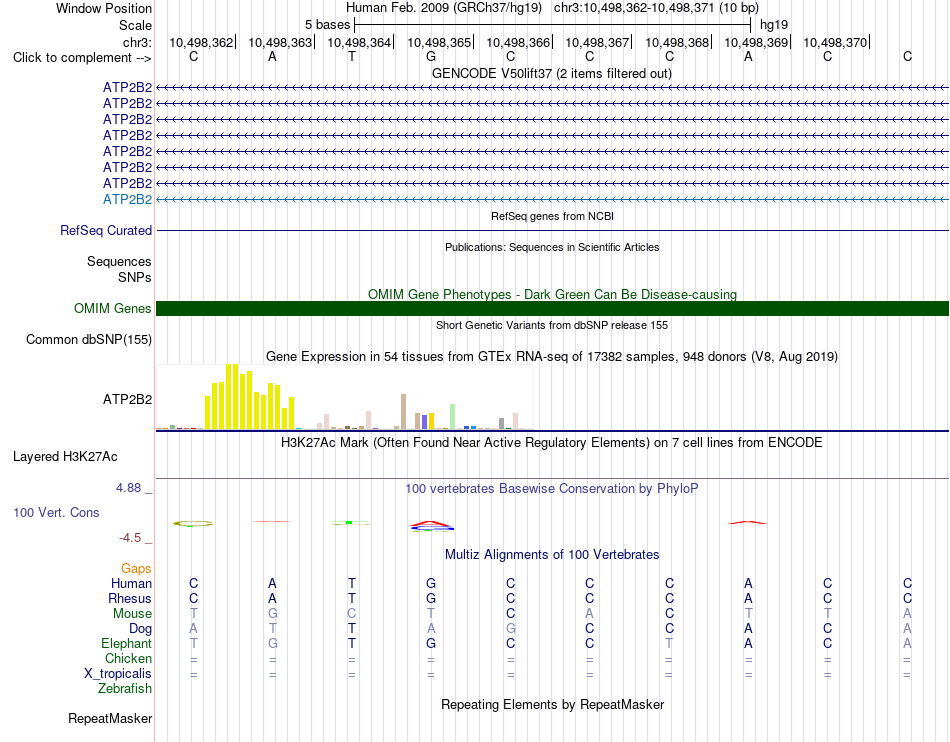The height and width of the screenshot is (742, 950).
Task: Open the light-blue ATP2B2 transcript label
Action: [127, 199]
